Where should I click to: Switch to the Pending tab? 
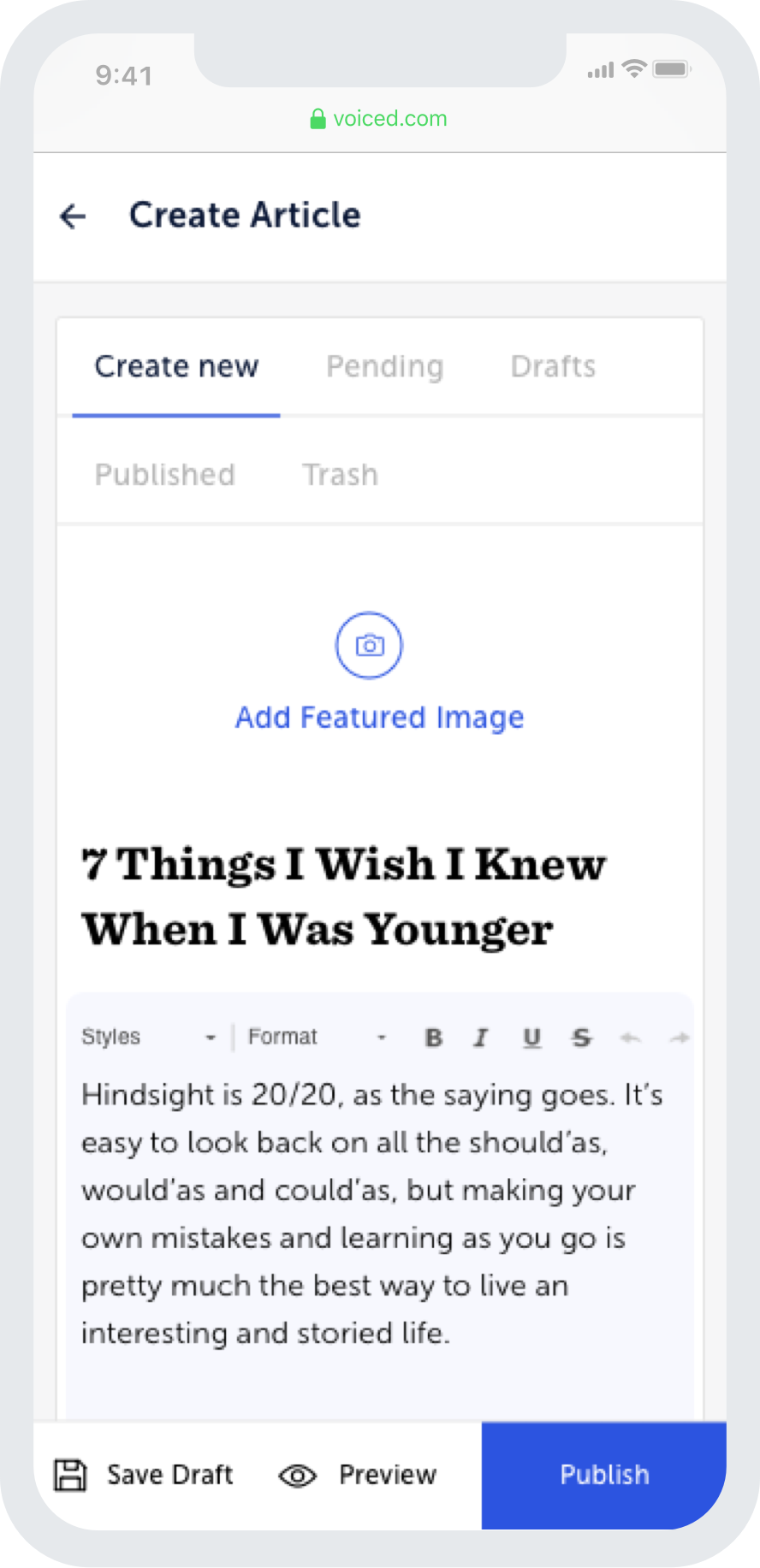pyautogui.click(x=385, y=367)
